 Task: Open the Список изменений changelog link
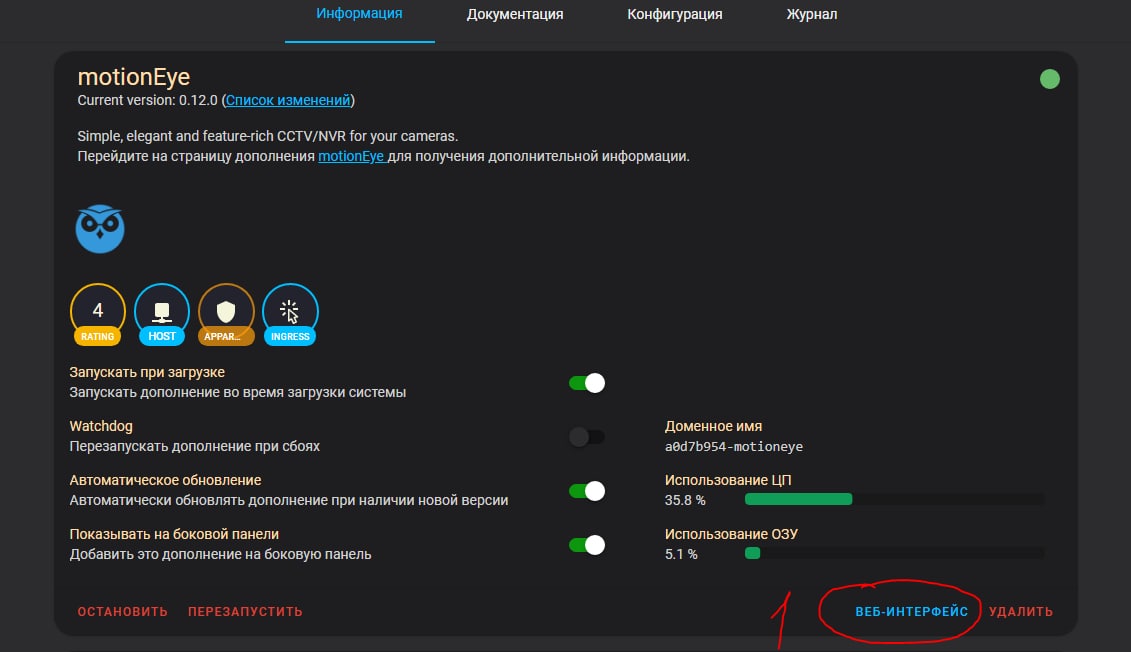288,100
